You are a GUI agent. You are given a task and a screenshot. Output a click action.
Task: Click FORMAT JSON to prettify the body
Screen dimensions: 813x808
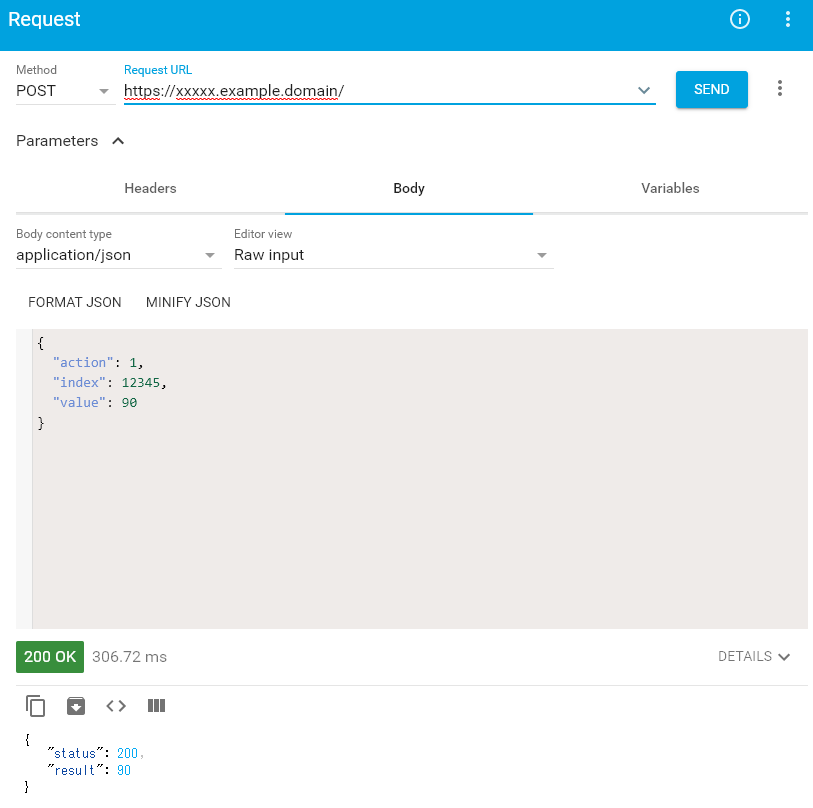point(74,302)
